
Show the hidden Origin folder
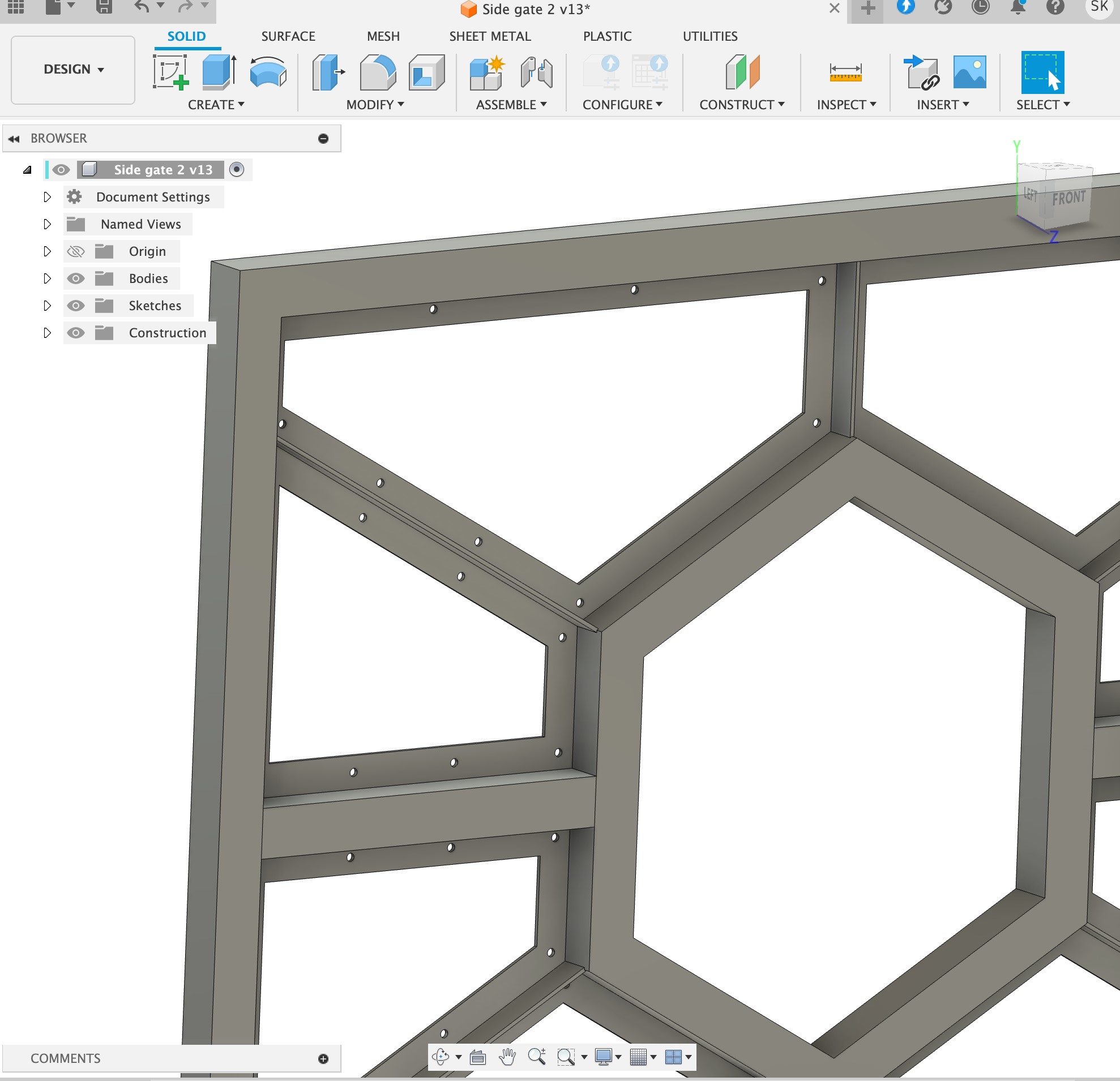point(75,251)
